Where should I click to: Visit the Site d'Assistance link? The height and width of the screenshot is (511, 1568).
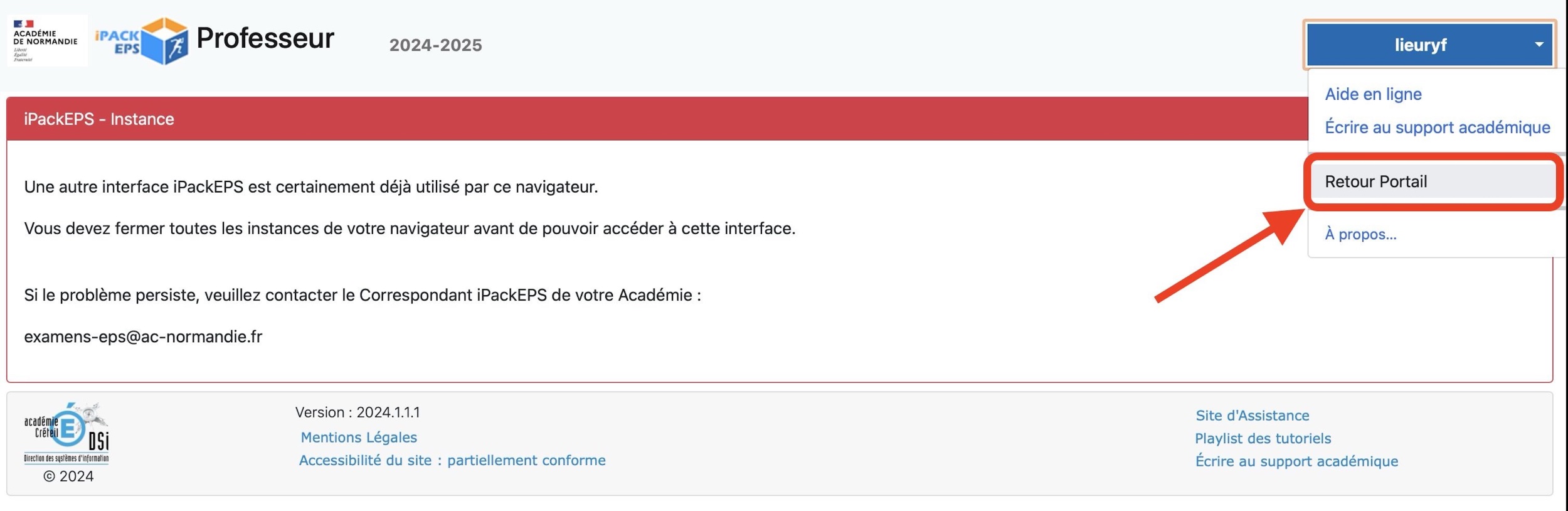tap(1252, 415)
